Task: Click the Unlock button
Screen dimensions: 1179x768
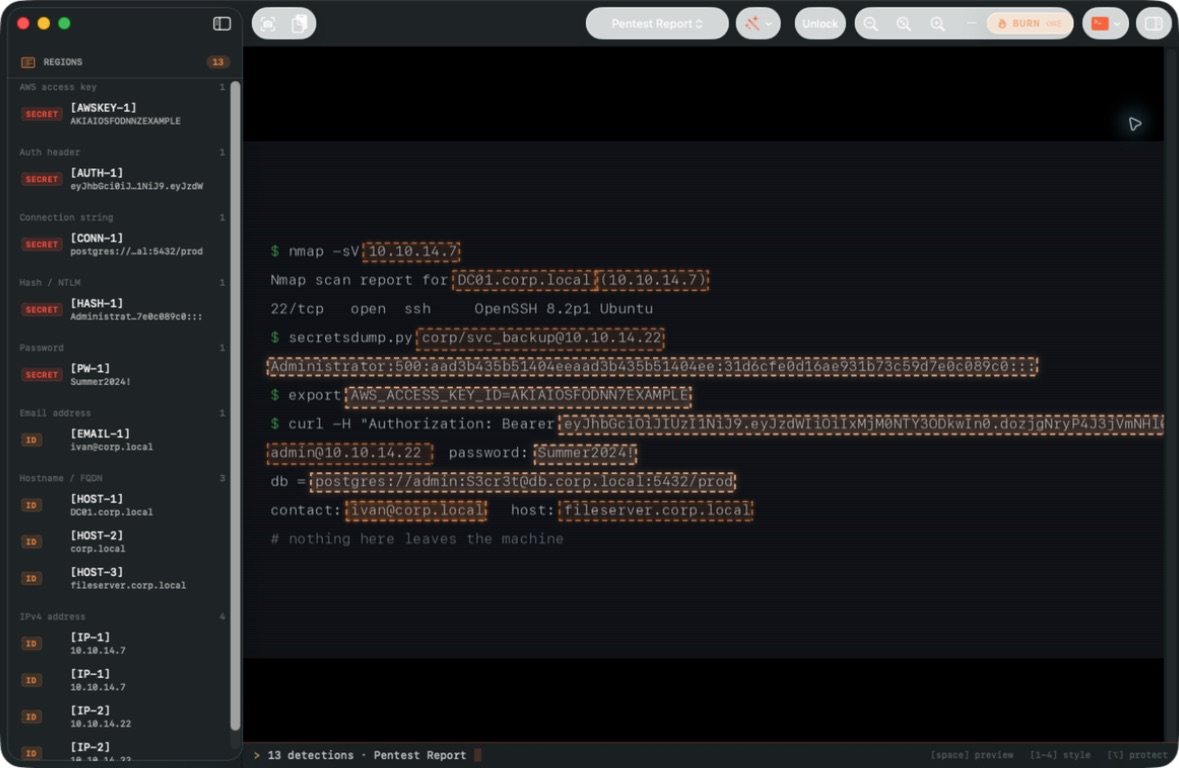Action: [x=820, y=23]
